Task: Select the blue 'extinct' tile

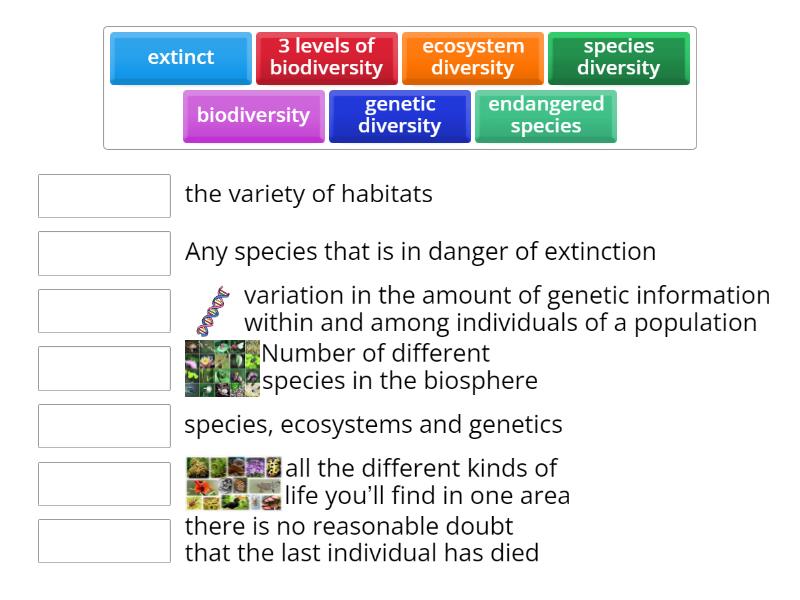Action: (x=180, y=58)
